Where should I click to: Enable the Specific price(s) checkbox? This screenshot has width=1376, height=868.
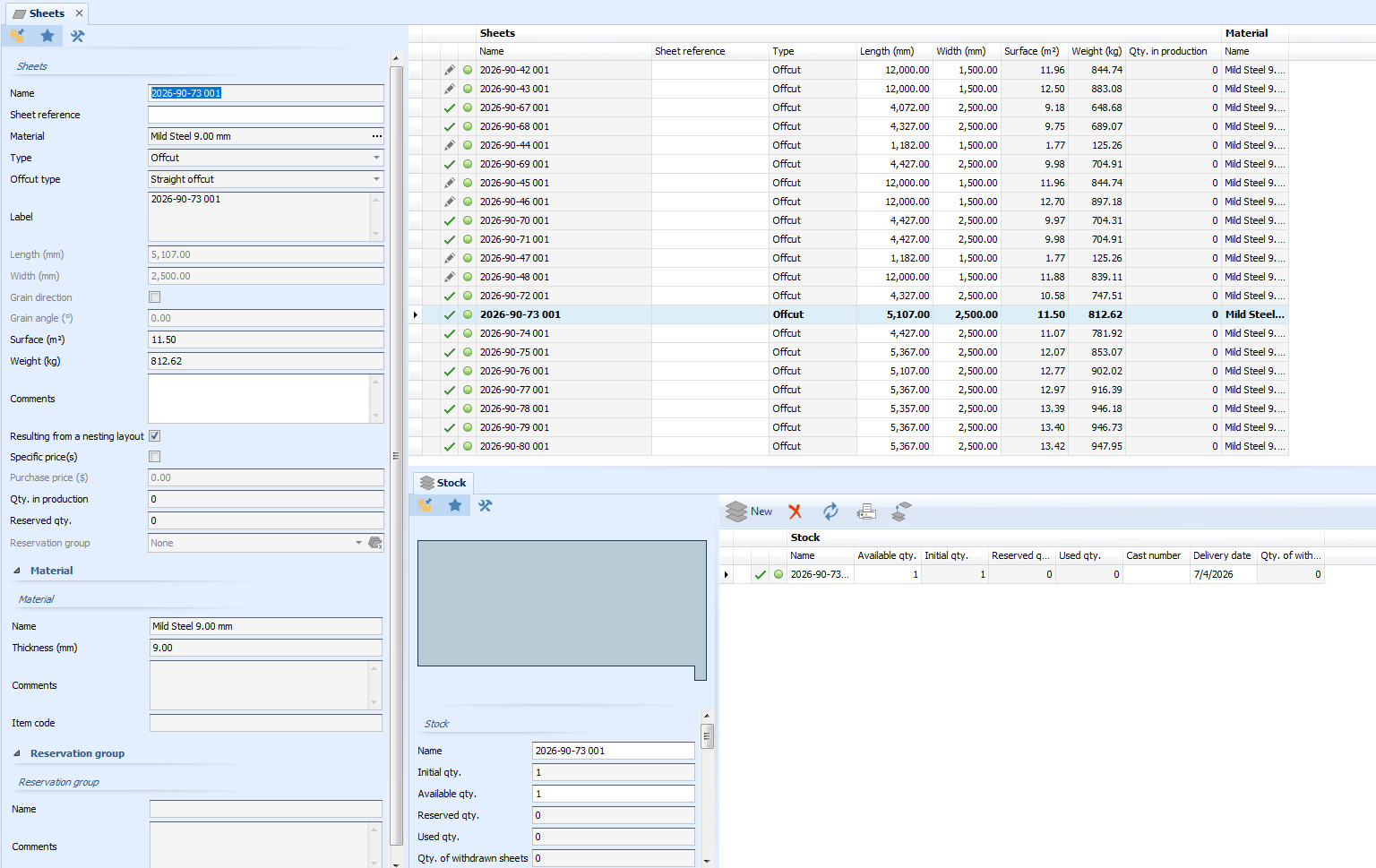pos(155,457)
